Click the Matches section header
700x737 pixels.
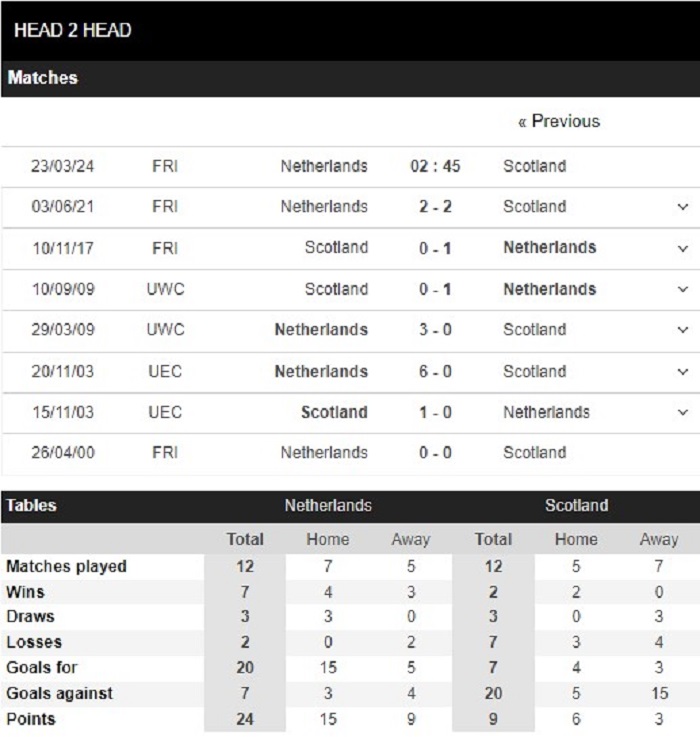pyautogui.click(x=350, y=78)
